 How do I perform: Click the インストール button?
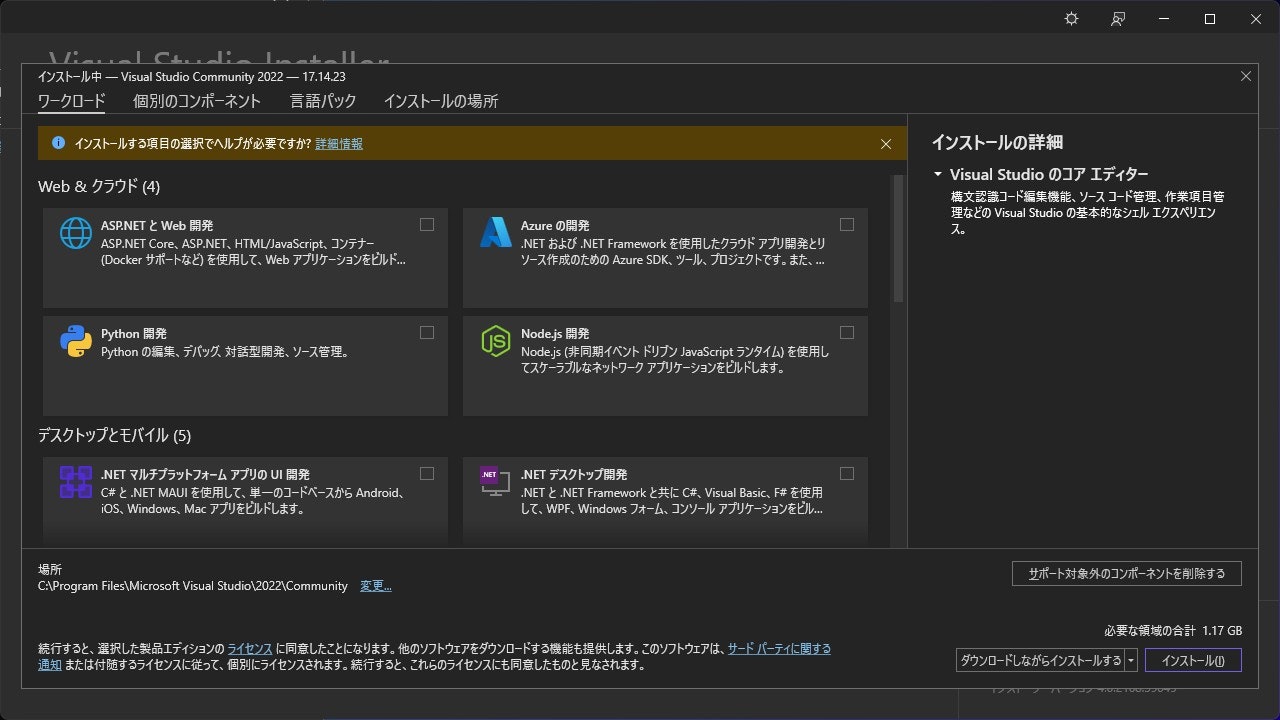1192,660
